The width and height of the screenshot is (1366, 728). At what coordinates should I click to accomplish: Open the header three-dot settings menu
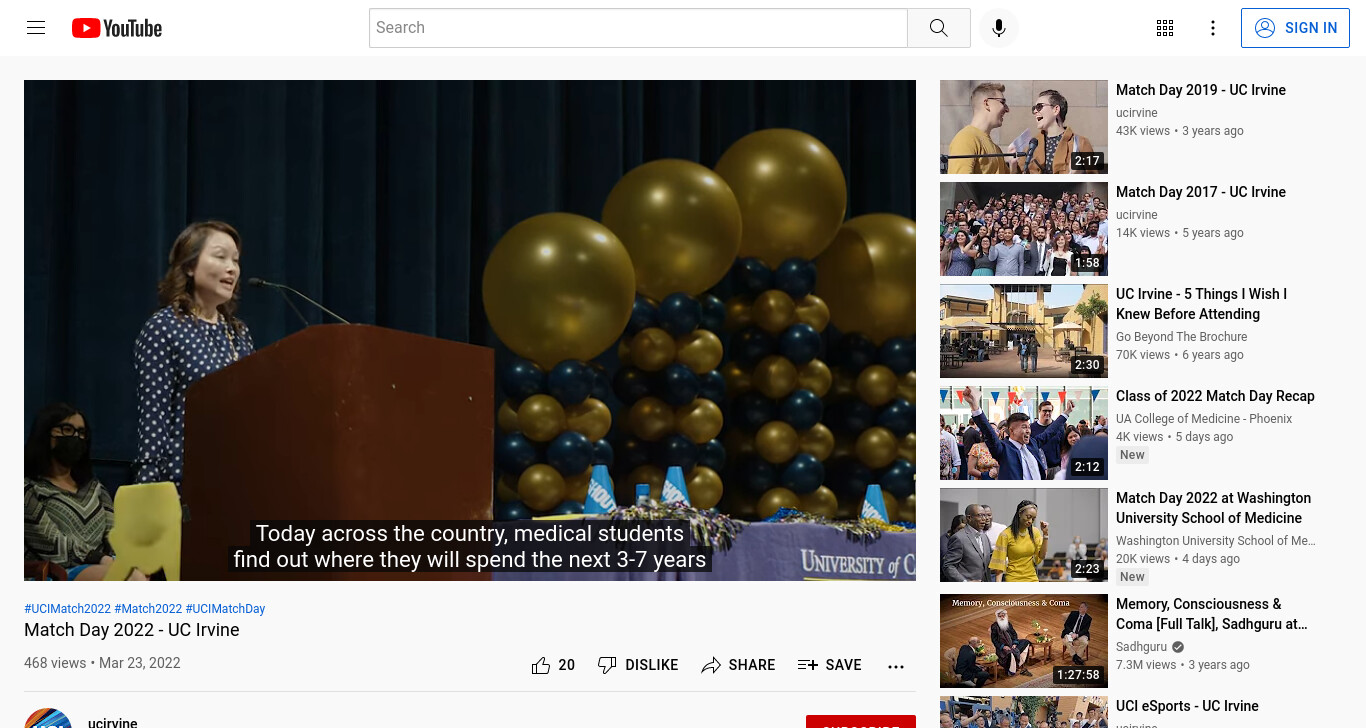[x=1212, y=28]
